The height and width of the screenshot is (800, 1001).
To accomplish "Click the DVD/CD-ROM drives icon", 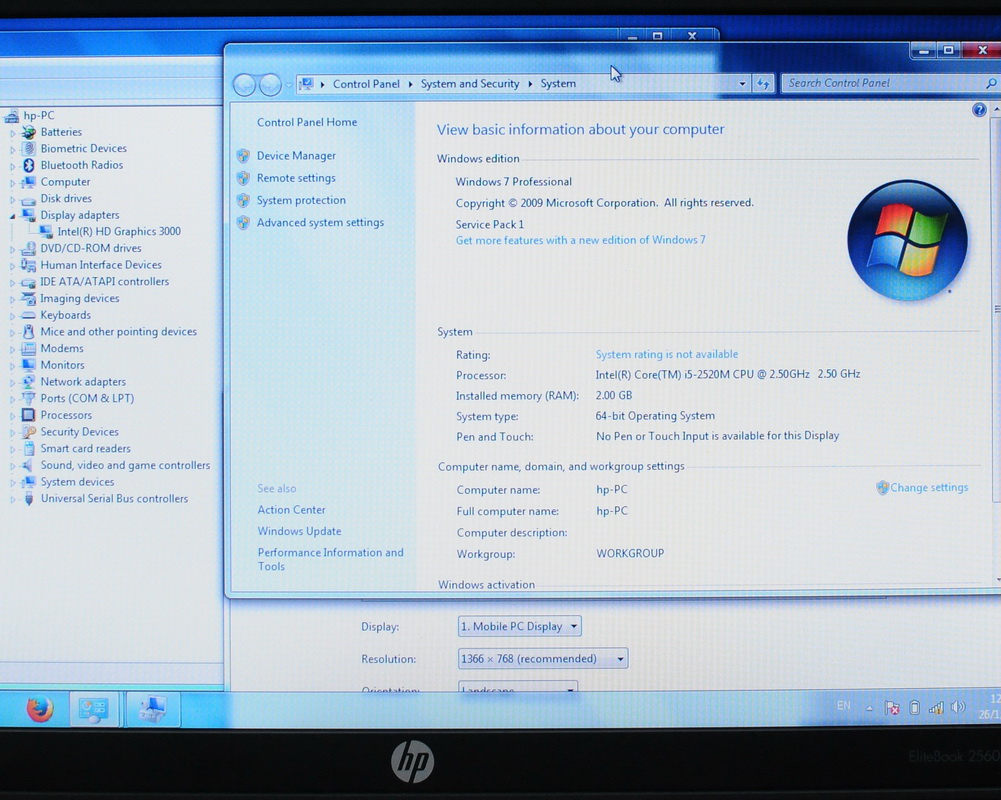I will click(x=29, y=248).
